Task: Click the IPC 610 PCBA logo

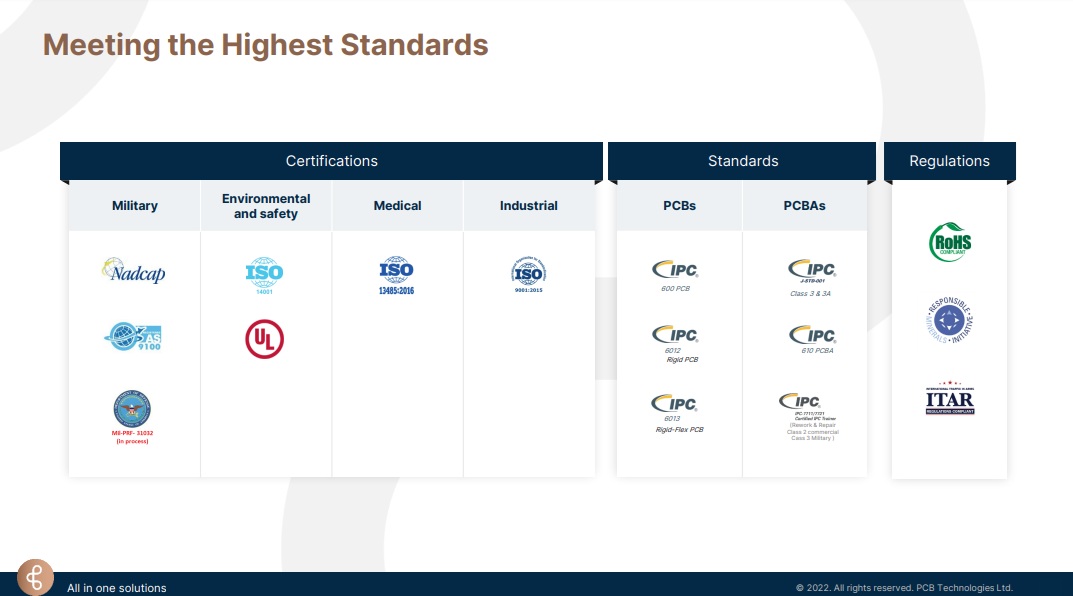Action: click(x=811, y=336)
